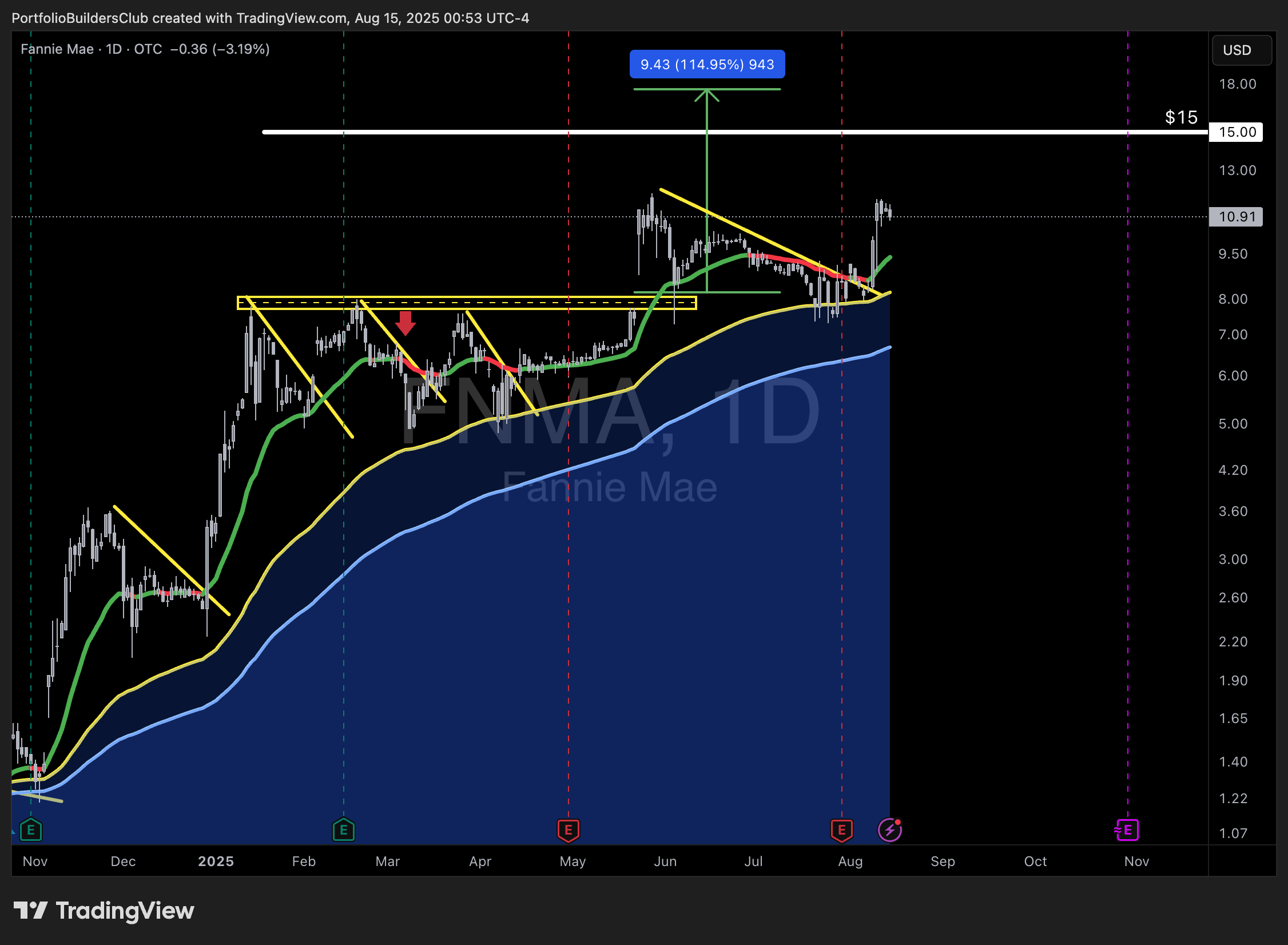Screen dimensions: 1288x945
Task: Click the 15.00 price label on axis
Action: pos(1237,132)
